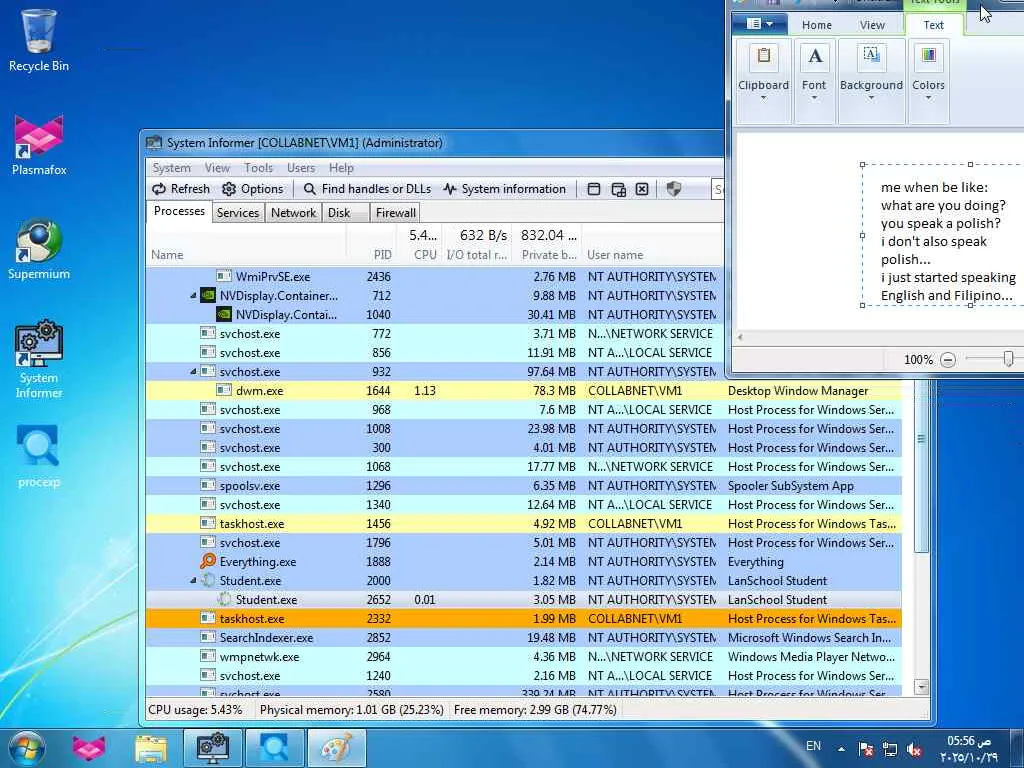Switch to Paint's View ribbon tab

coord(872,25)
